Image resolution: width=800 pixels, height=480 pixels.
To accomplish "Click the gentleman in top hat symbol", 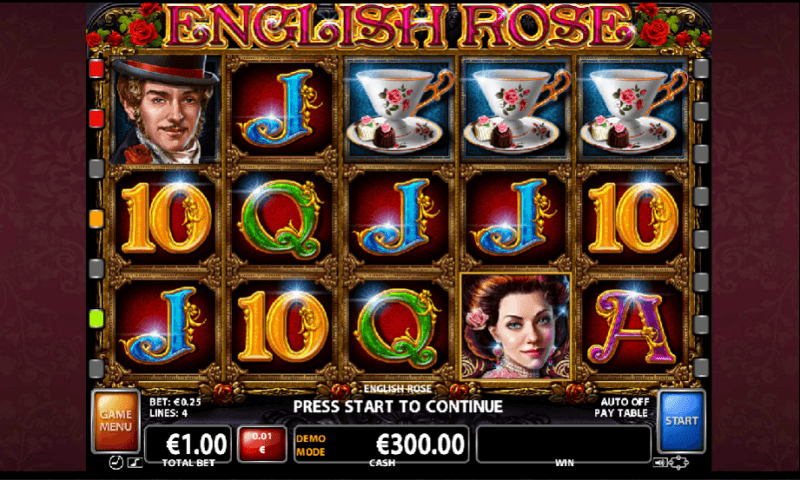I will coord(165,110).
